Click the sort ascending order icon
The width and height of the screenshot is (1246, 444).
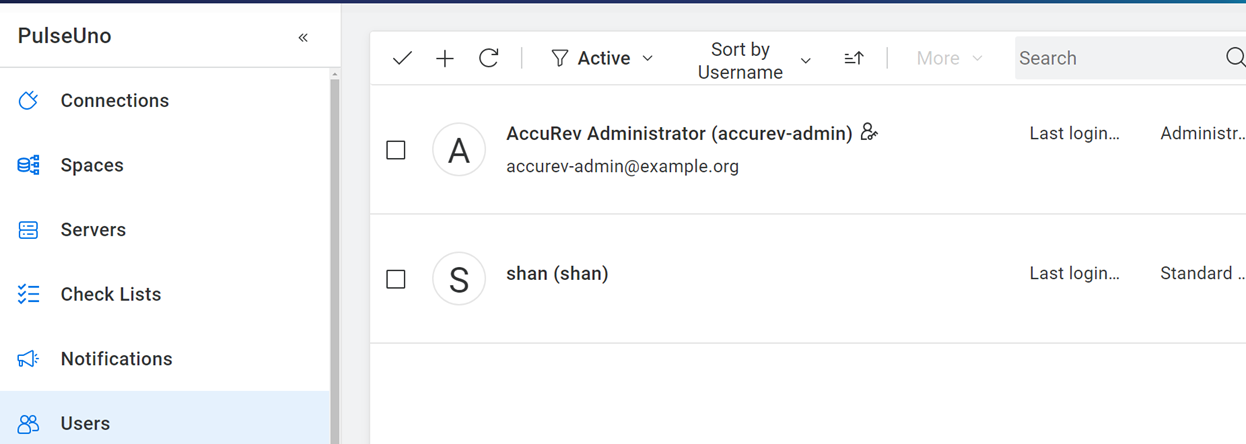point(853,58)
